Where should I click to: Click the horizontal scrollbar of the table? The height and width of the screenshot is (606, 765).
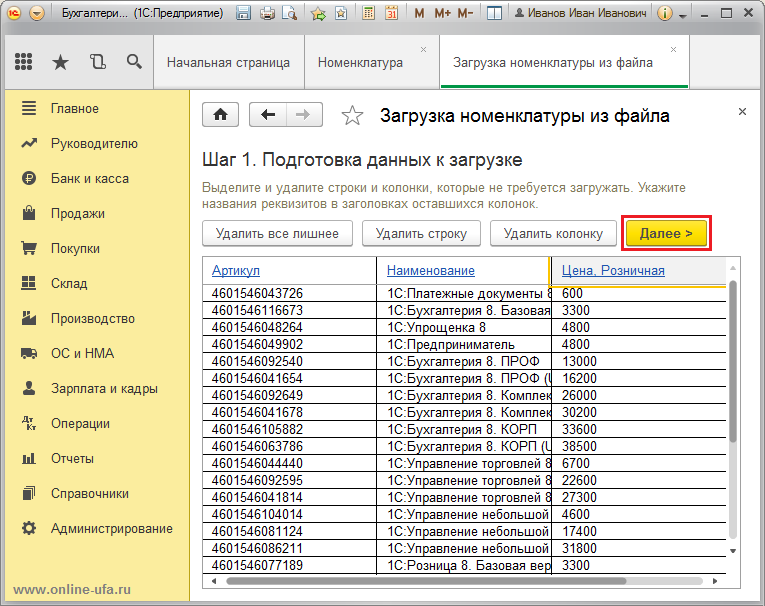pyautogui.click(x=426, y=581)
